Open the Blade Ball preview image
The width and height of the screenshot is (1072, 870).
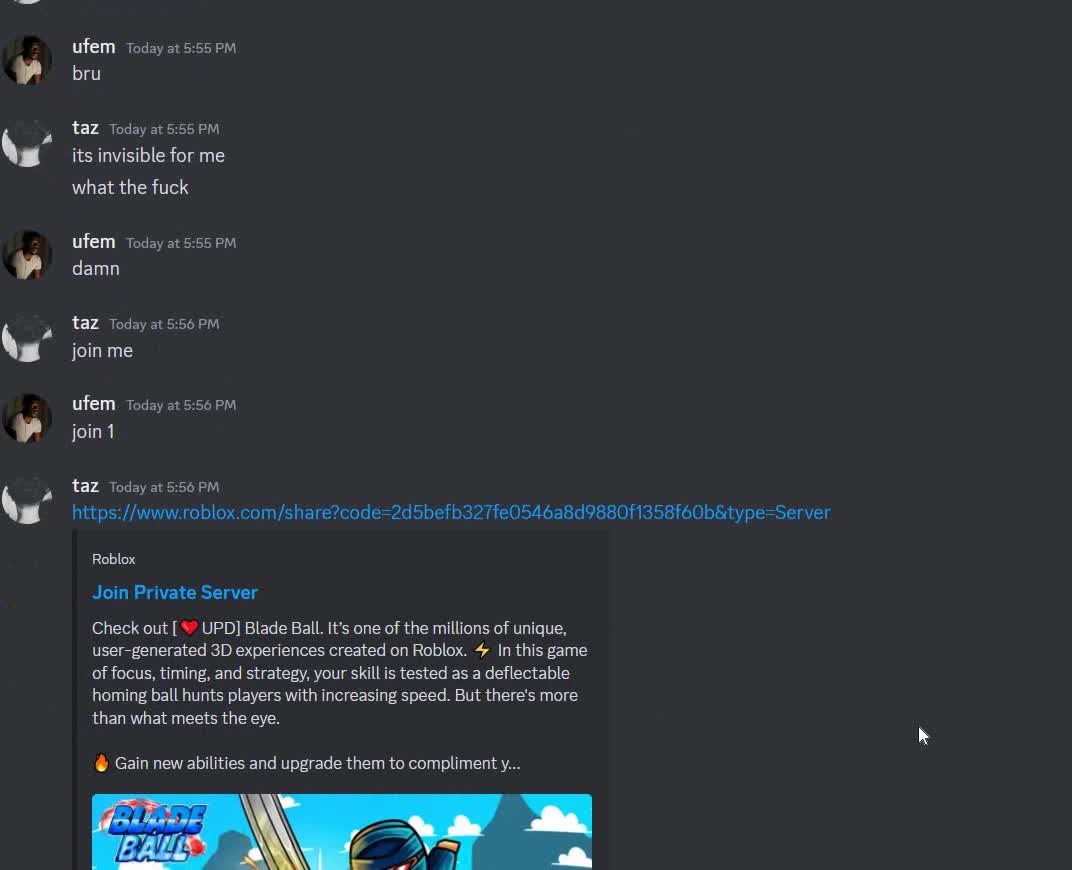(342, 831)
